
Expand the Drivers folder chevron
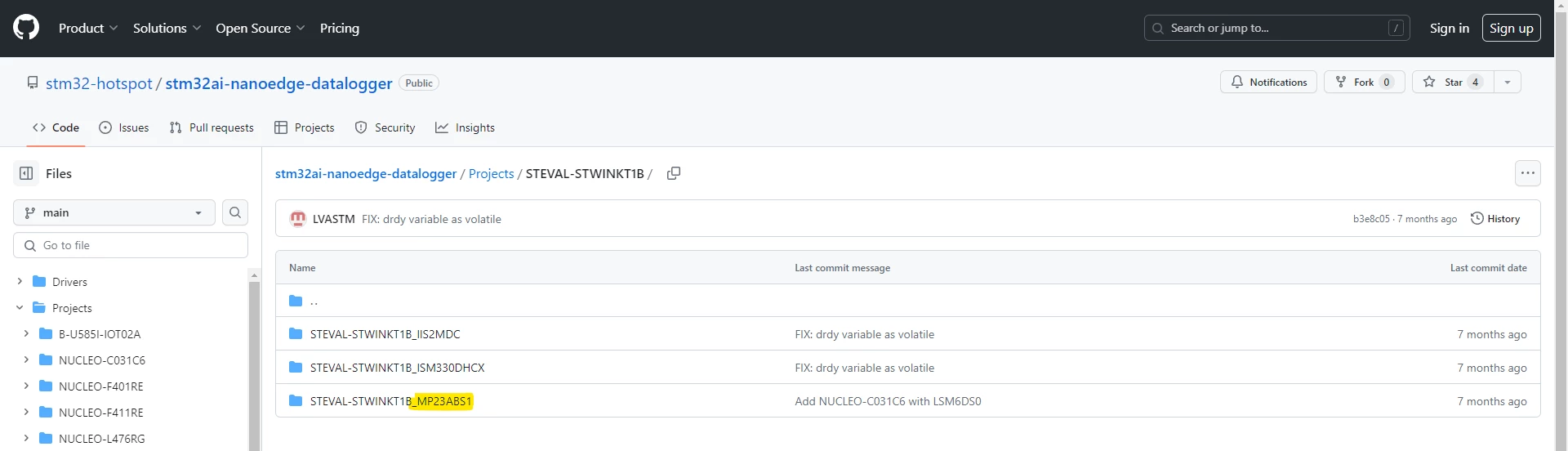coord(20,281)
